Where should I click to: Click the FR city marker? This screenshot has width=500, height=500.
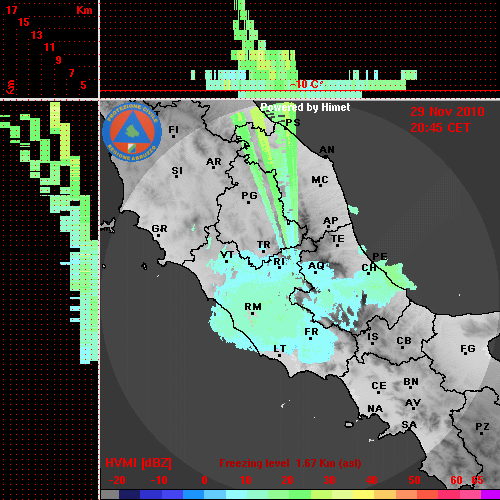pyautogui.click(x=311, y=338)
